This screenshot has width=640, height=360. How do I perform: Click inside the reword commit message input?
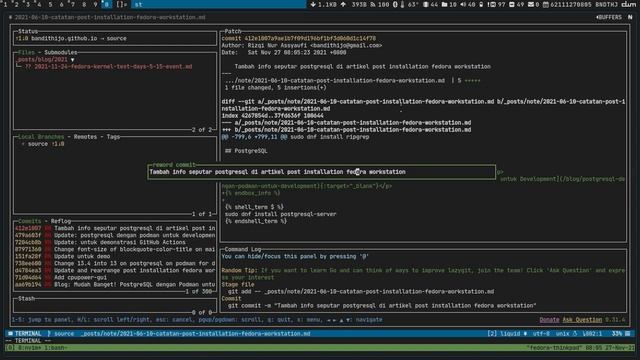coord(322,172)
